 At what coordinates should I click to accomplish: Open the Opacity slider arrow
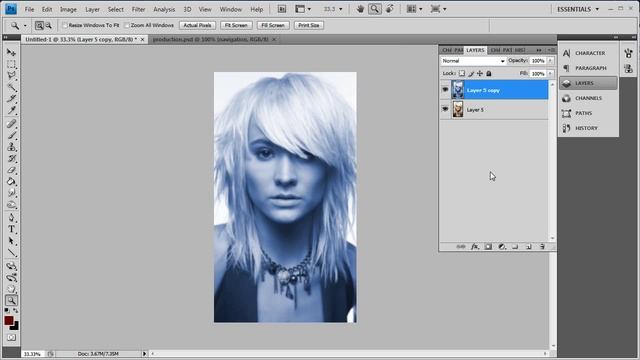click(550, 61)
